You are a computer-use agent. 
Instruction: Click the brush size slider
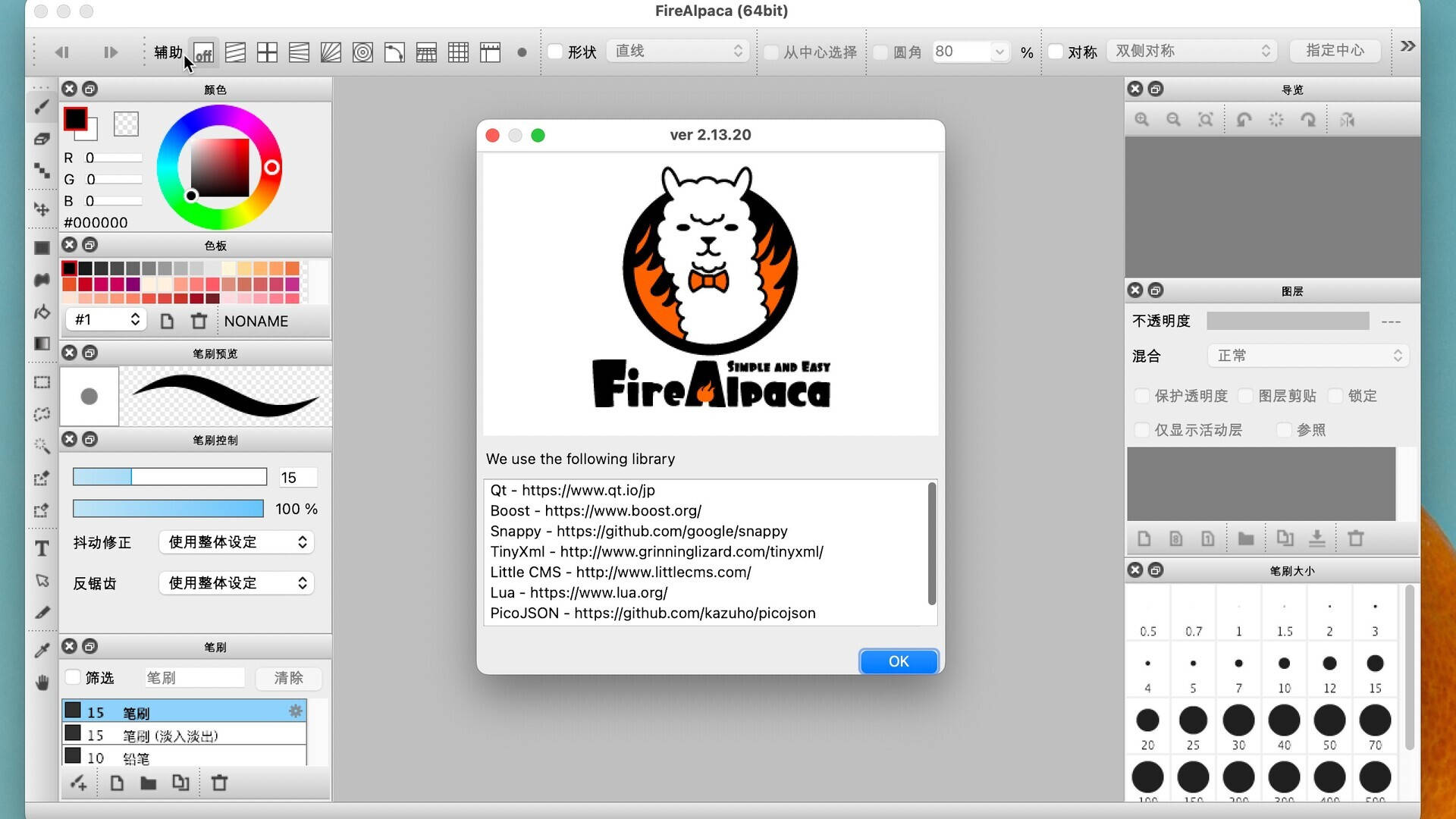[x=170, y=477]
